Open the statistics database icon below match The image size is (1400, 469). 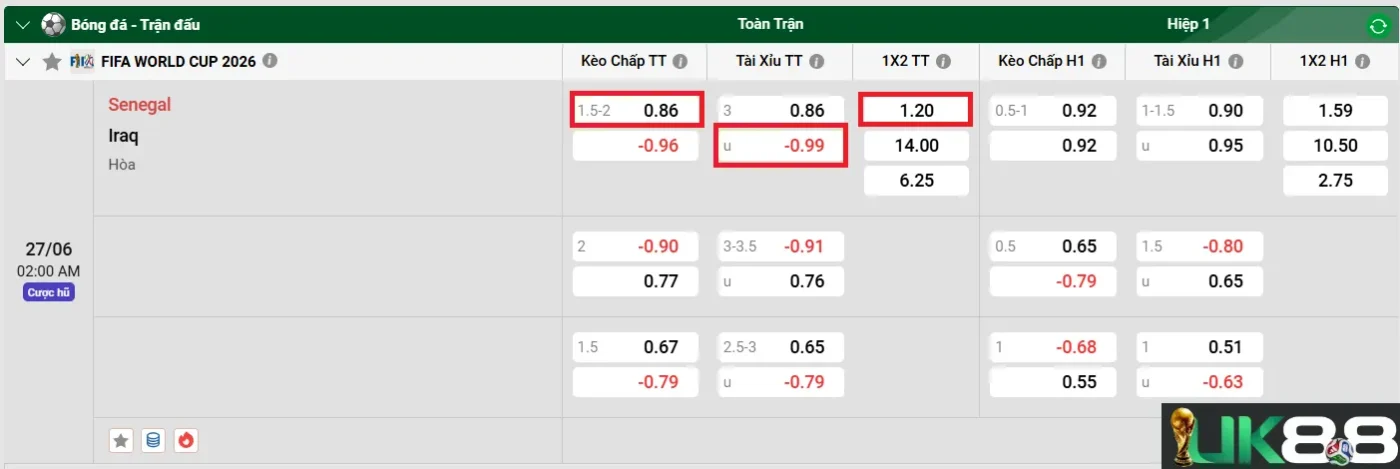[153, 440]
